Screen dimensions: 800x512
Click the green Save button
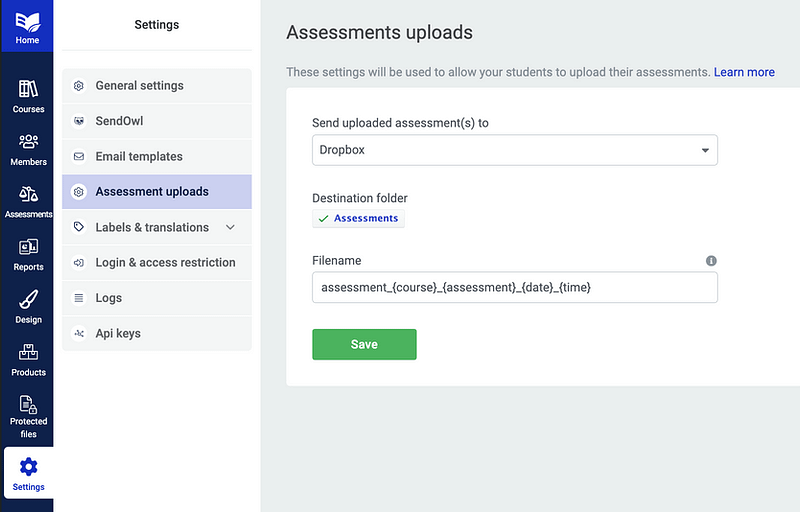pos(364,344)
